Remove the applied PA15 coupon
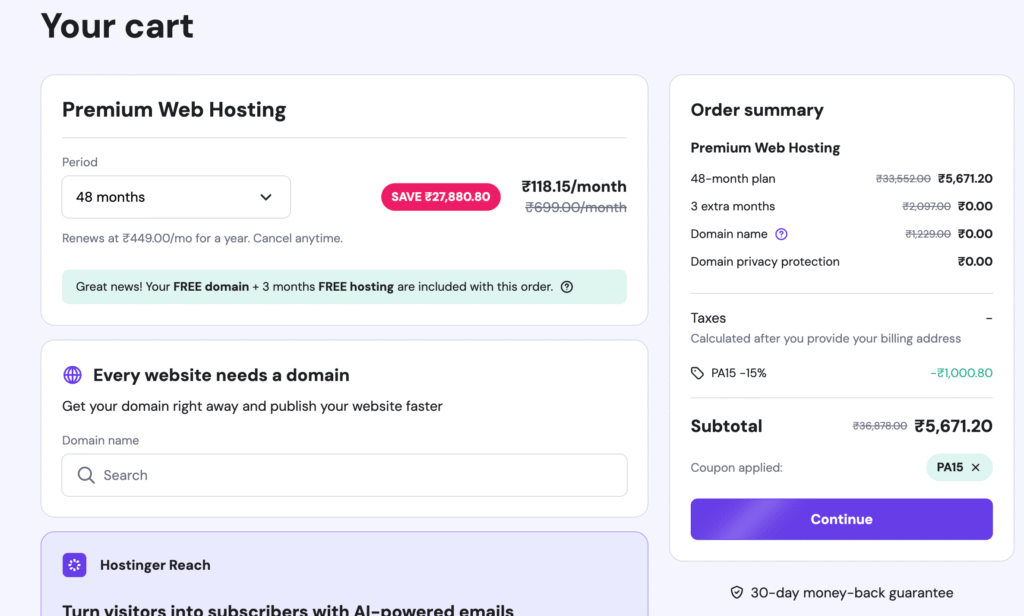This screenshot has height=616, width=1024. [976, 467]
